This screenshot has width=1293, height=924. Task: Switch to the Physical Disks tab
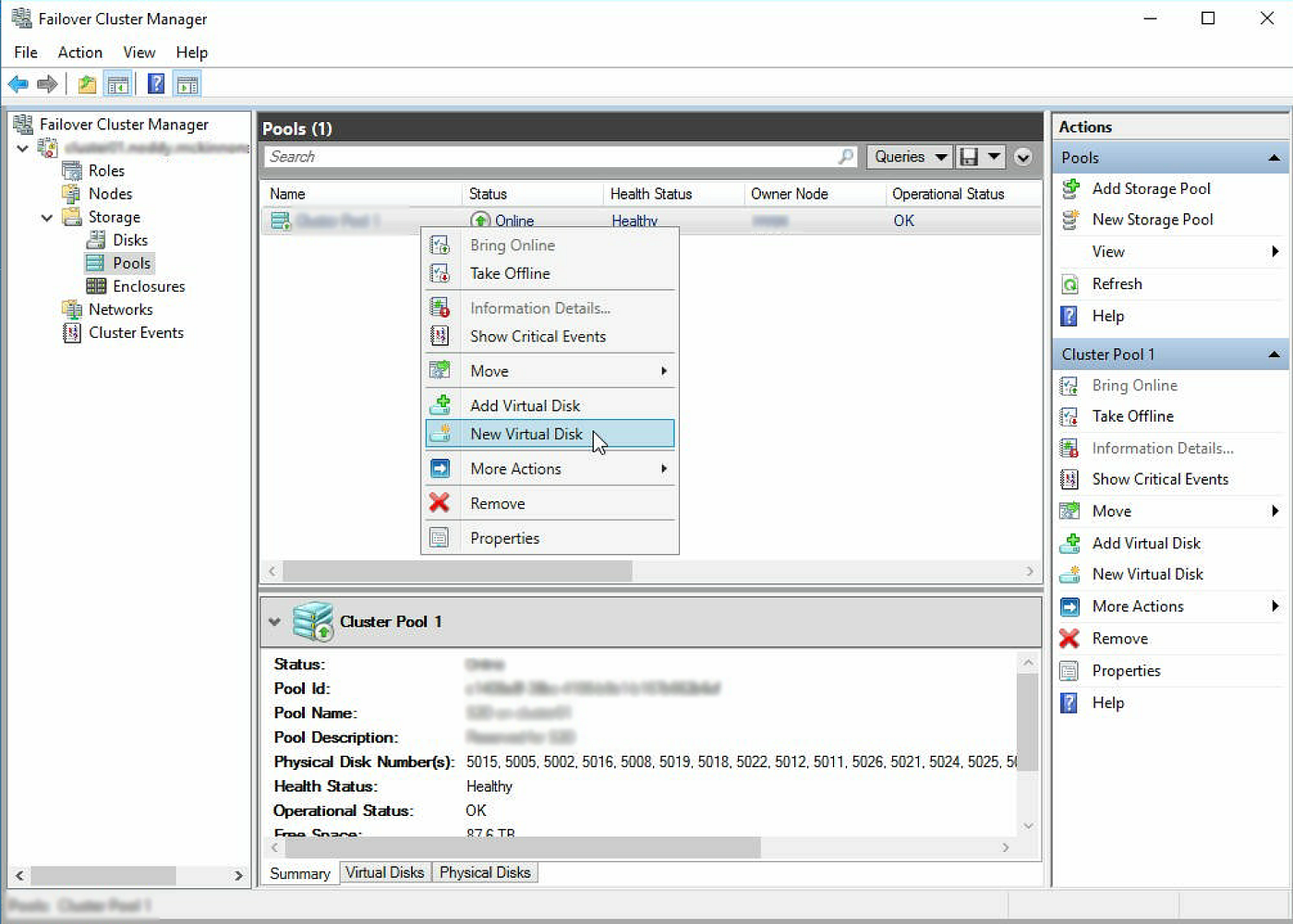485,872
